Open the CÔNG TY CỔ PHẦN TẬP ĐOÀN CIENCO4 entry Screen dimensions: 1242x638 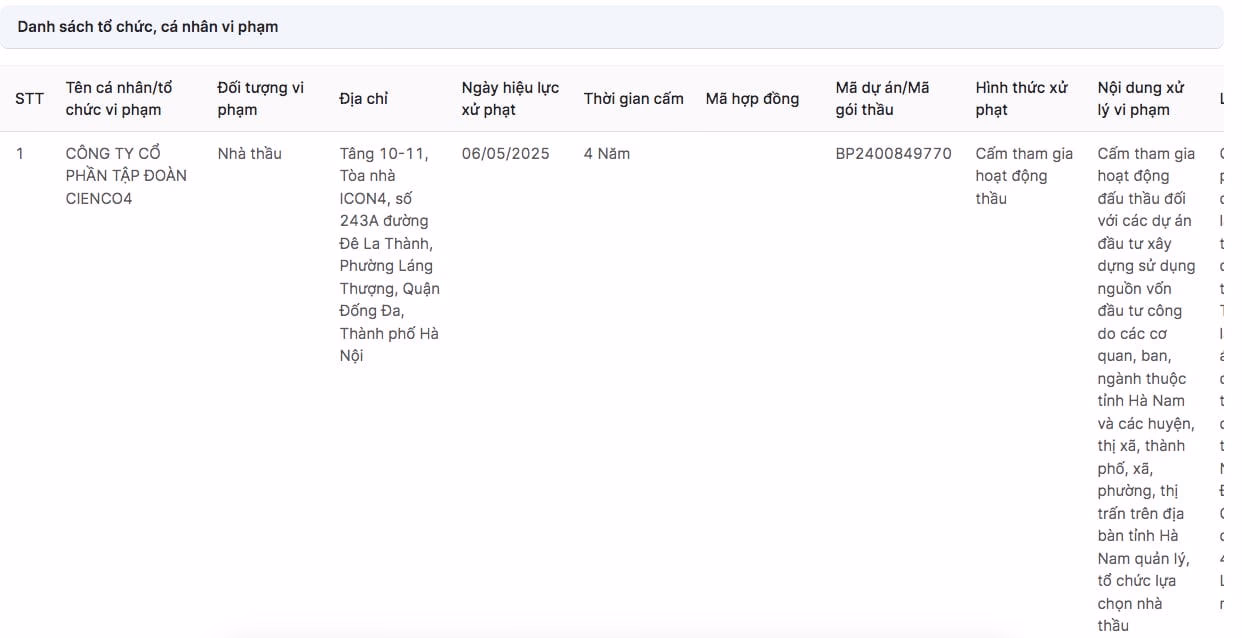(x=126, y=176)
